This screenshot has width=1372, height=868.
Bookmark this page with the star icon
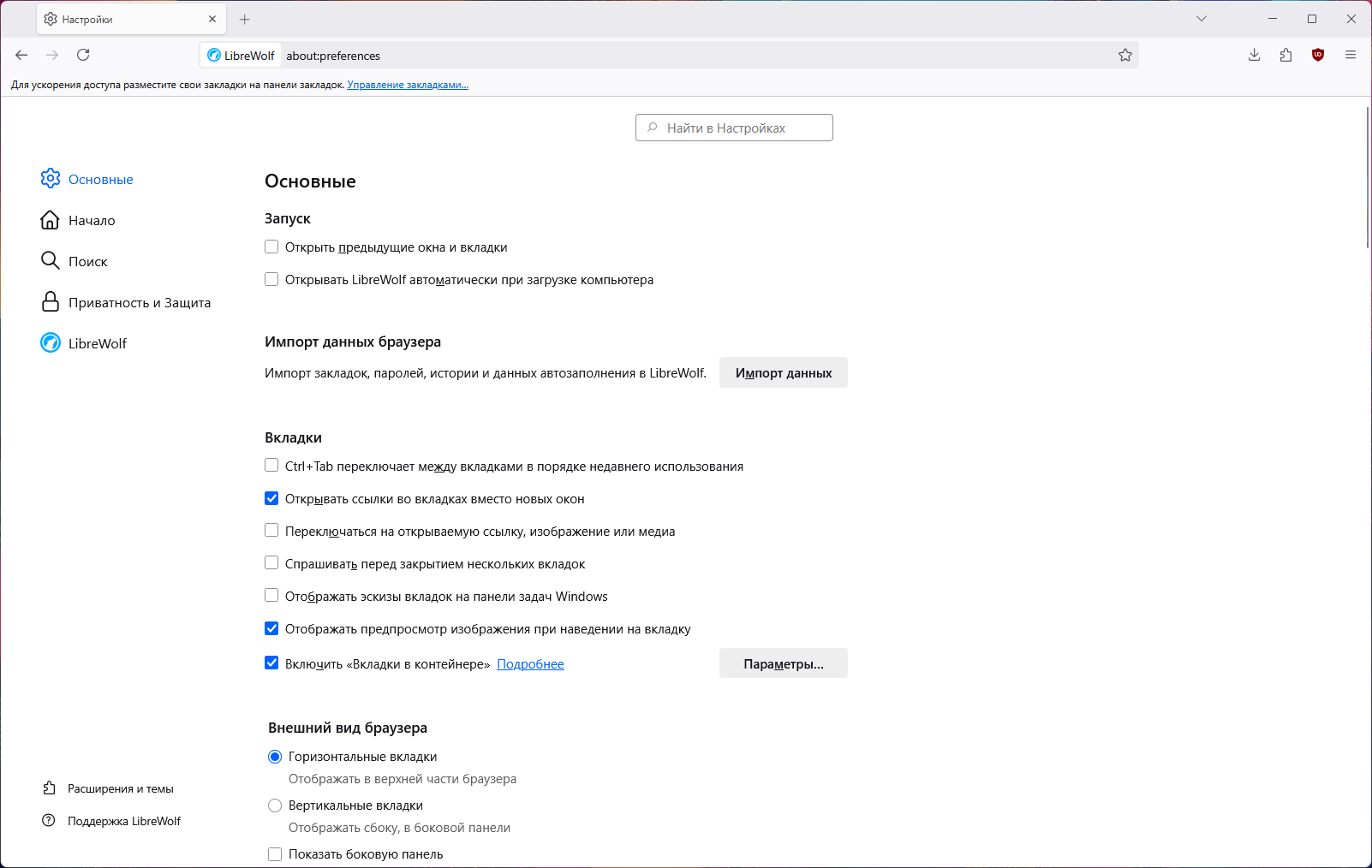point(1125,55)
